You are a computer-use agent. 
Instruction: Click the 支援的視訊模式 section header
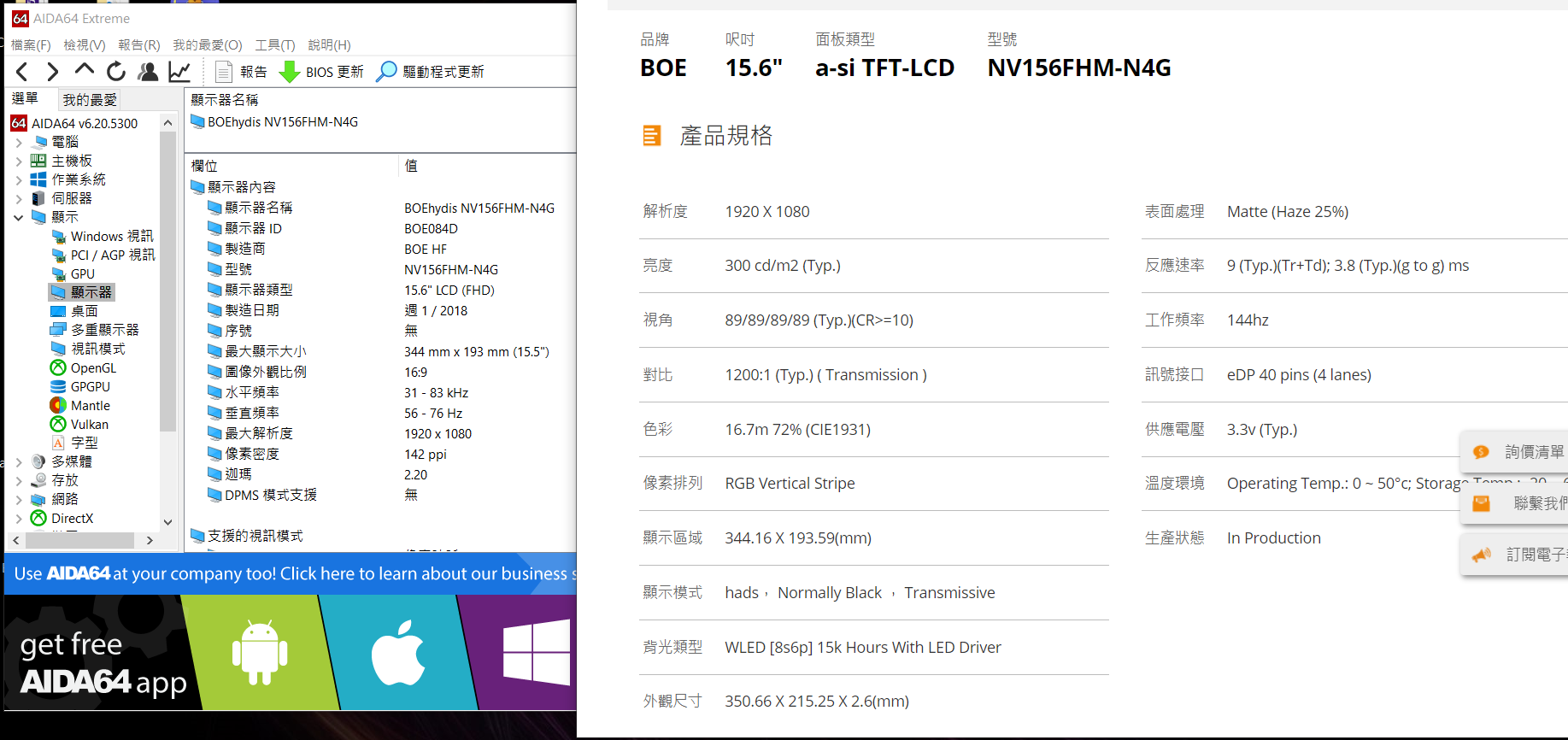pos(247,536)
